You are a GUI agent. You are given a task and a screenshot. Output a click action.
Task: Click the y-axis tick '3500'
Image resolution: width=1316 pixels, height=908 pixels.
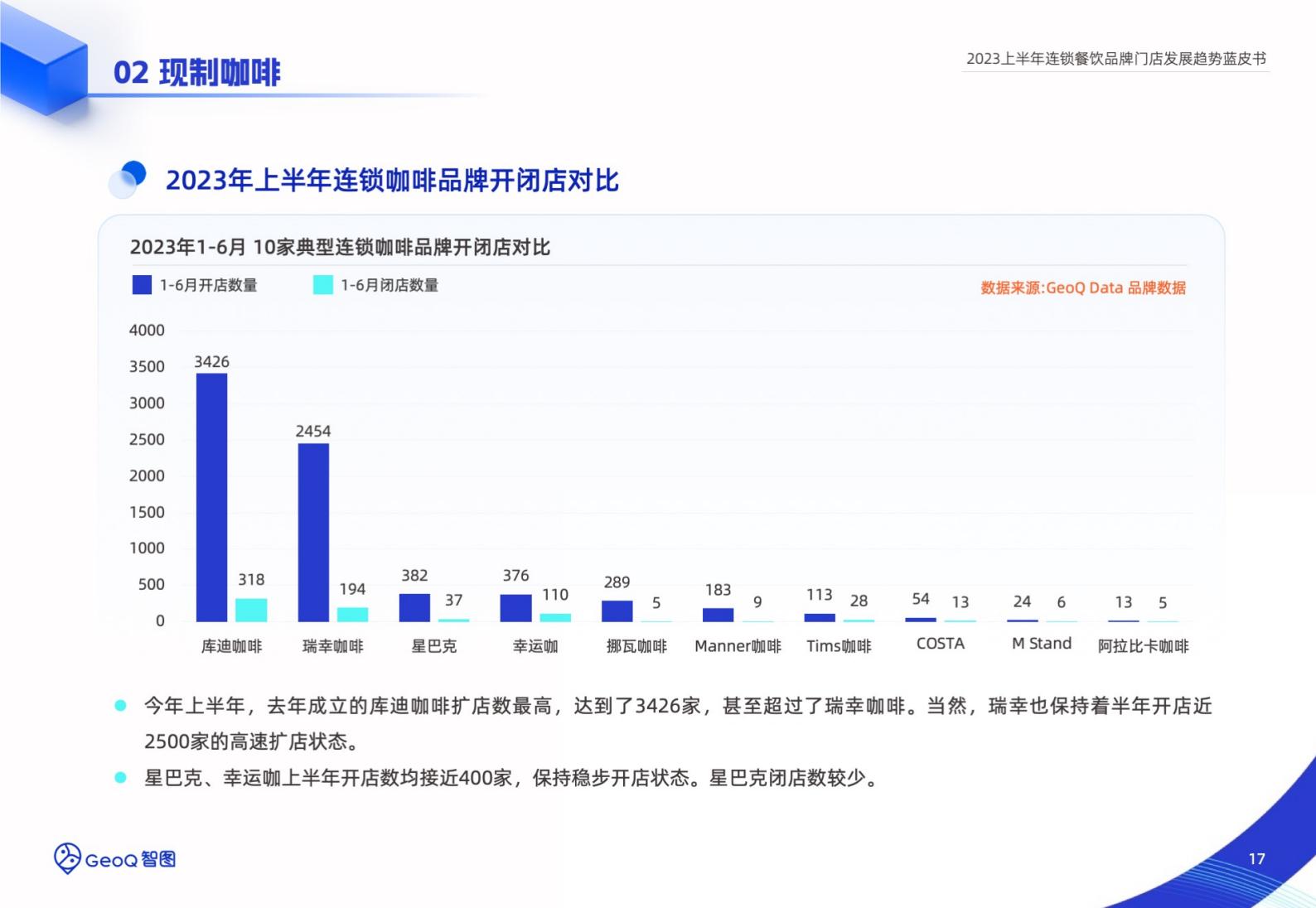coord(147,366)
